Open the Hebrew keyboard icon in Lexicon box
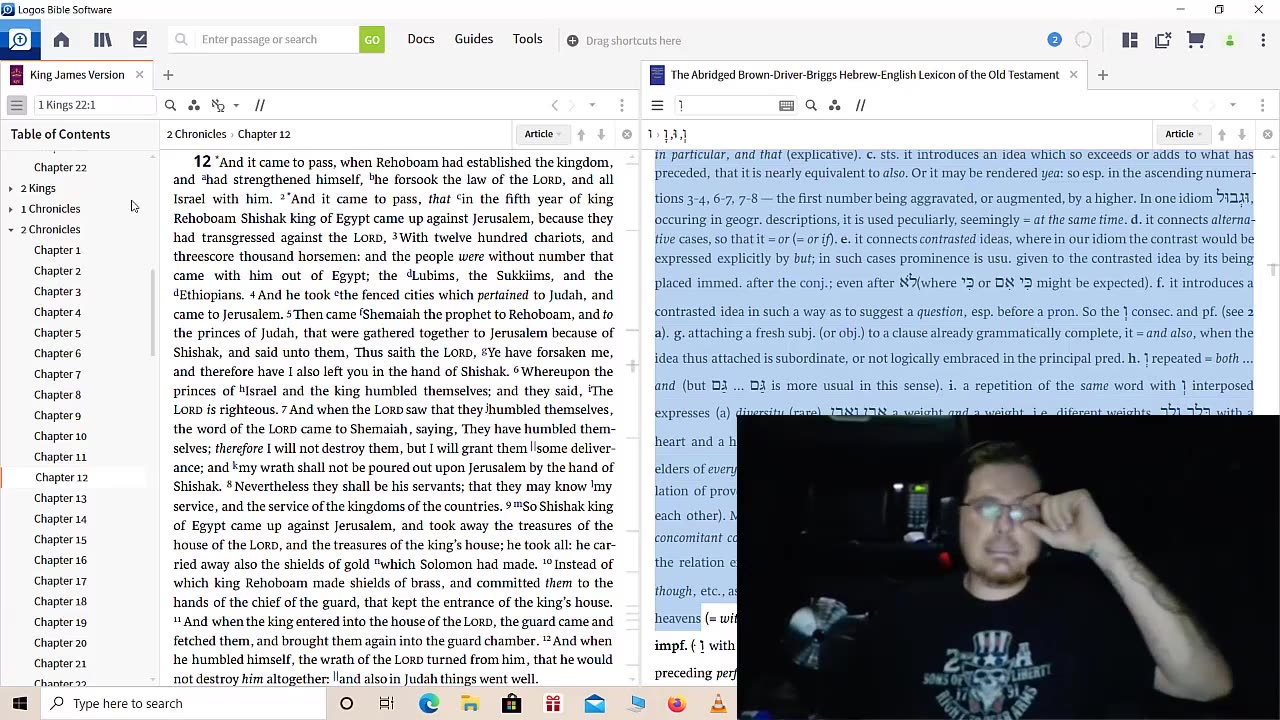Viewport: 1280px width, 720px height. (x=786, y=105)
